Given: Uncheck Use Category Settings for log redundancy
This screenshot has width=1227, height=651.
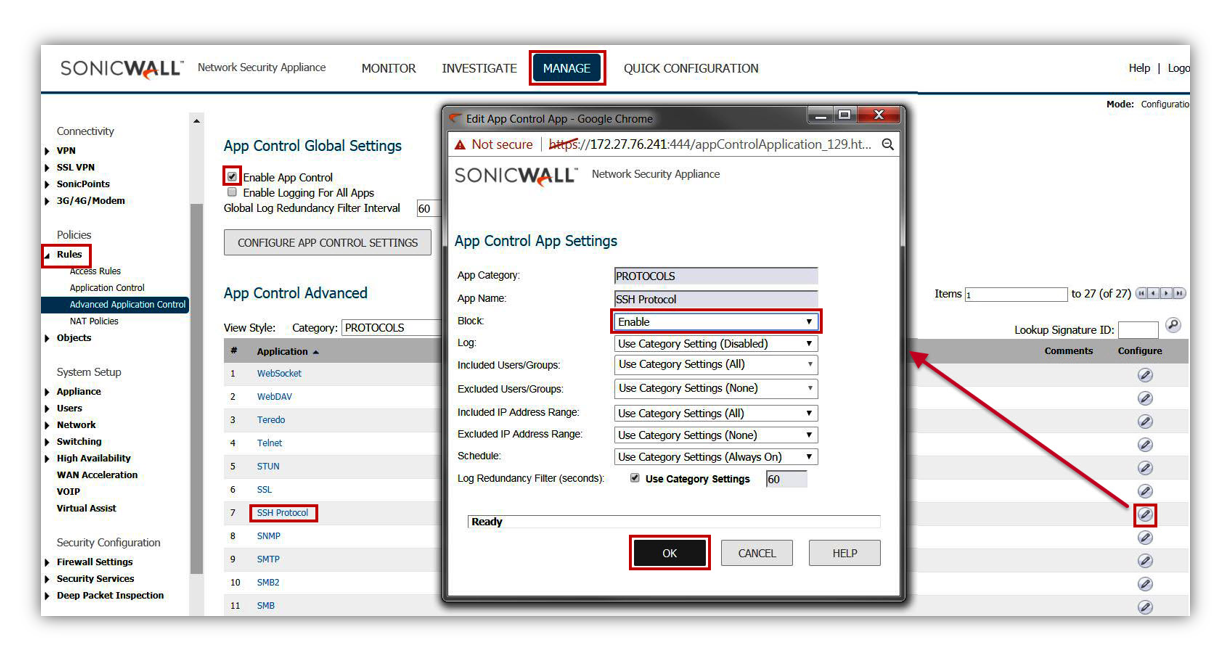Looking at the screenshot, I should tap(635, 479).
